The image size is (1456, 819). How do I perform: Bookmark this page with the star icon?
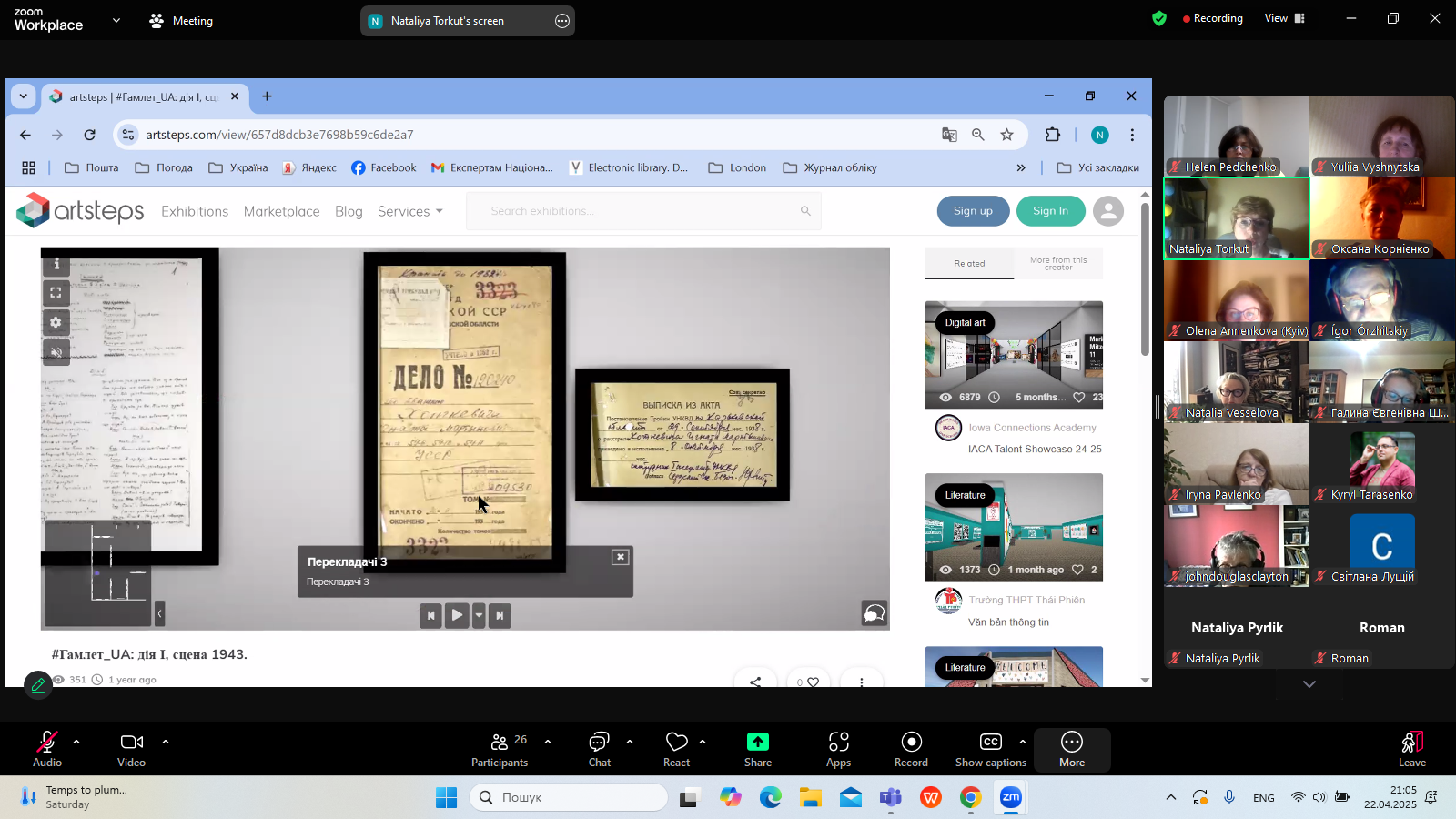click(x=1006, y=135)
